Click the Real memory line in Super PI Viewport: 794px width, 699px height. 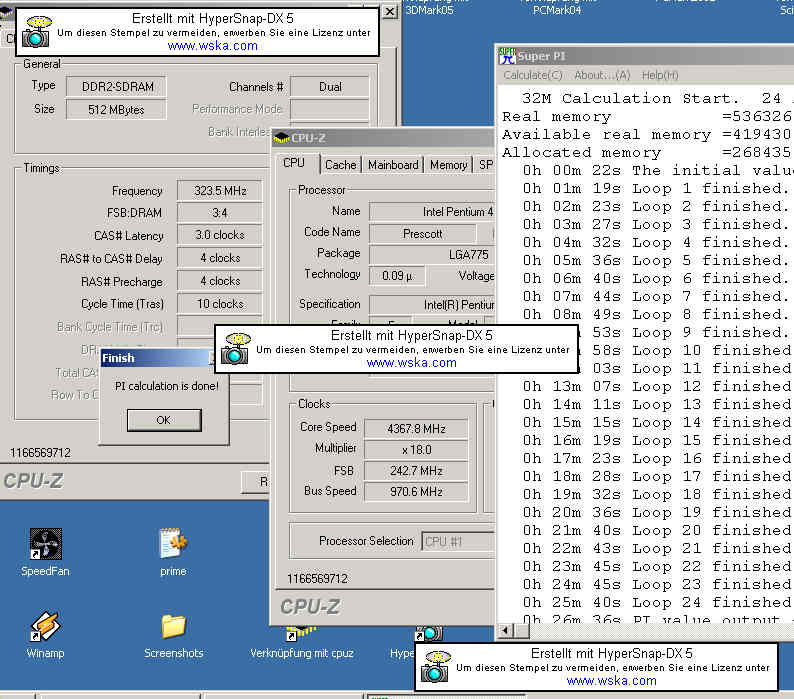tap(647, 116)
